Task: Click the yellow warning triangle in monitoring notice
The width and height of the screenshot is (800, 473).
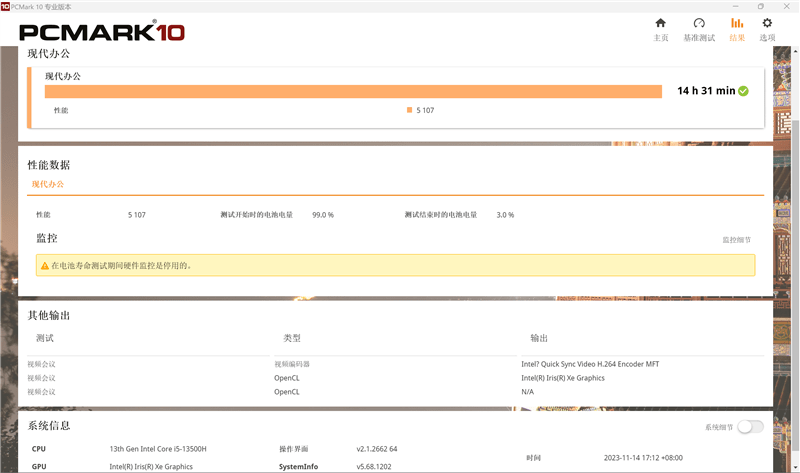Action: click(44, 266)
